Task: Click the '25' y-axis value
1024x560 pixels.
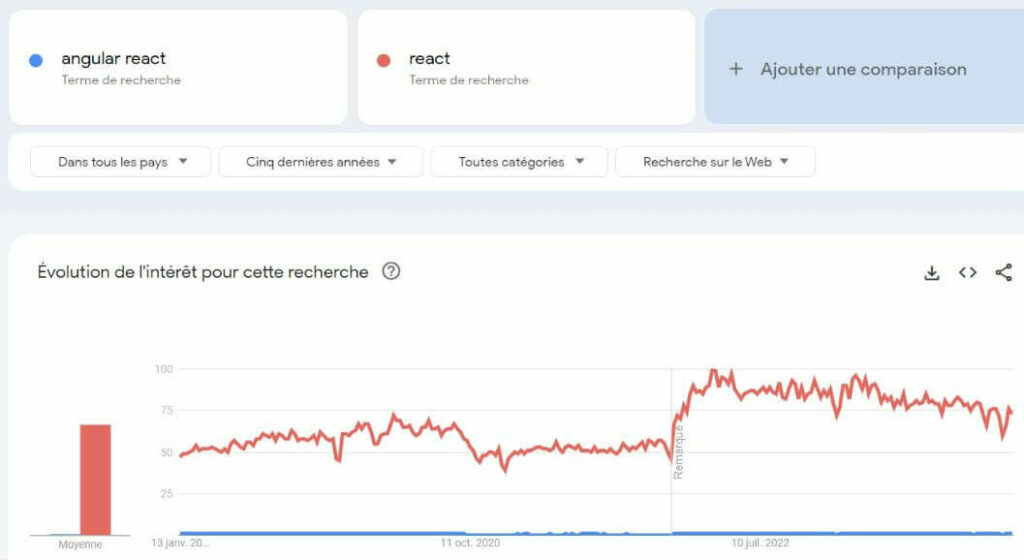Action: coord(167,494)
